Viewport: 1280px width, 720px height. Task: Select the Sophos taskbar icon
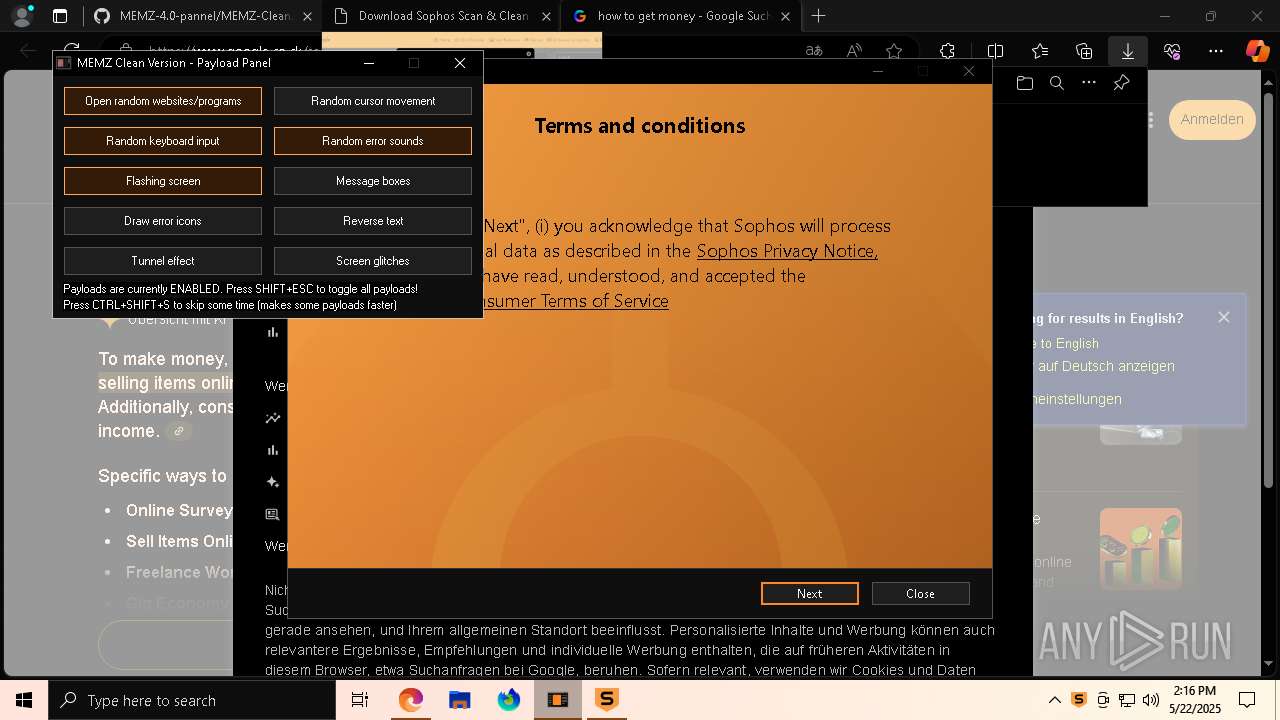[606, 700]
